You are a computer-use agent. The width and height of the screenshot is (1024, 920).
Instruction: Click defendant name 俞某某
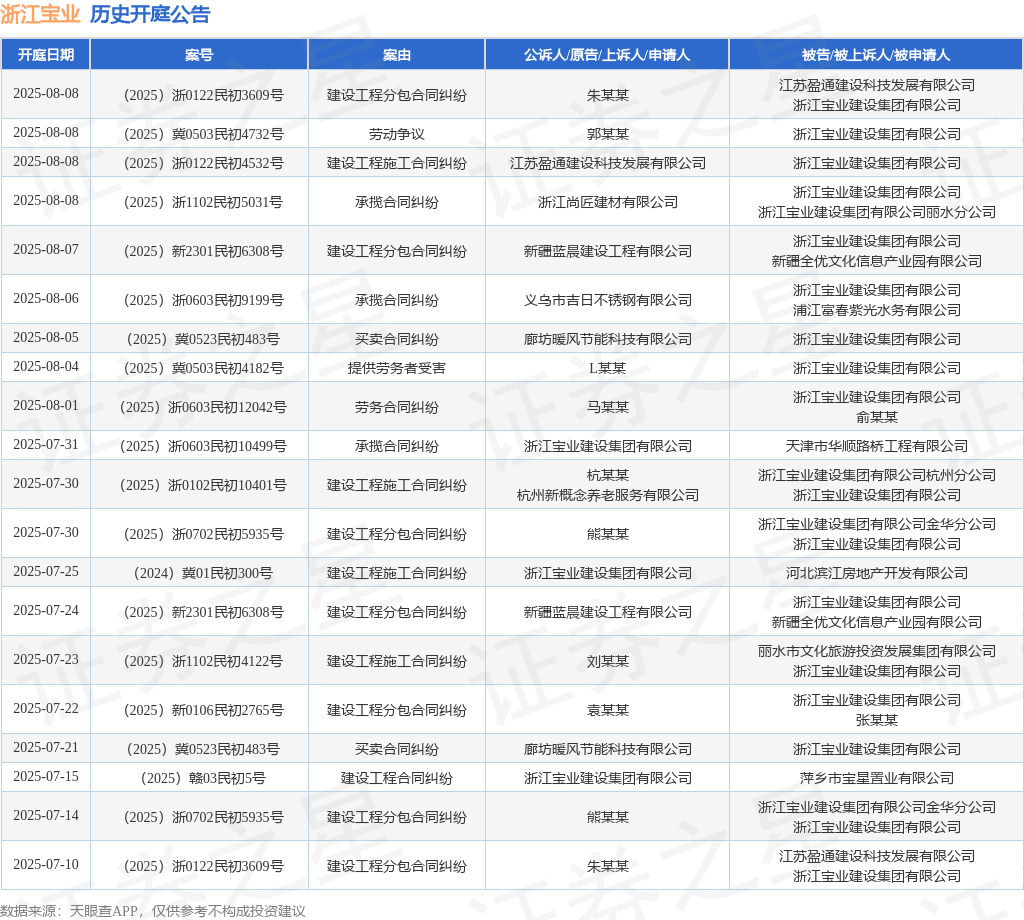pyautogui.click(x=876, y=417)
